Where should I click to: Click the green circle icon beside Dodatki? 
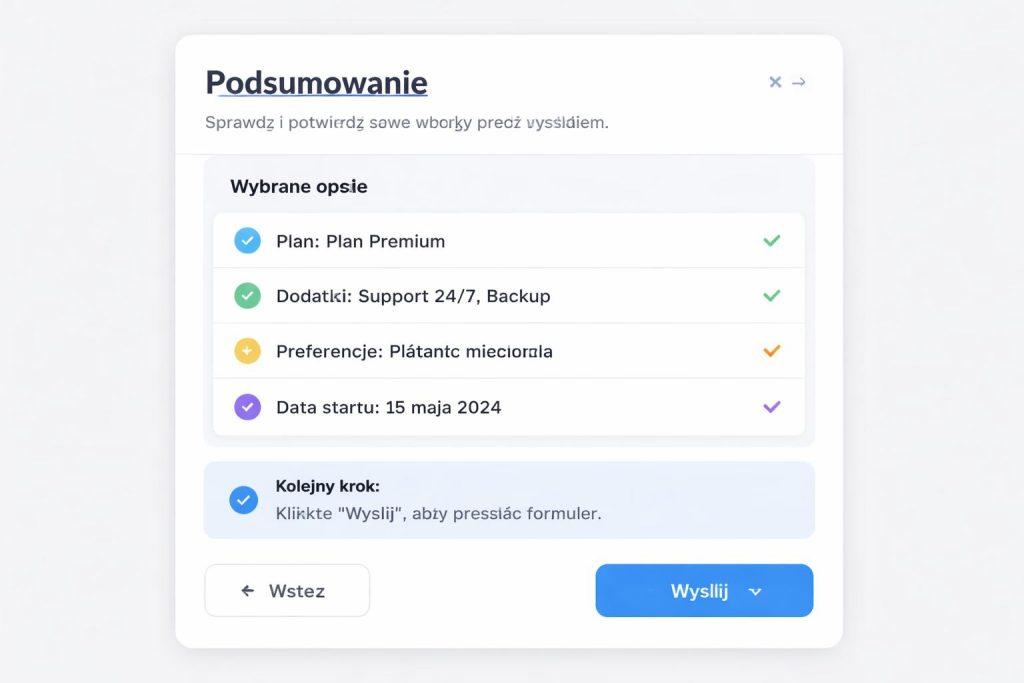click(247, 296)
